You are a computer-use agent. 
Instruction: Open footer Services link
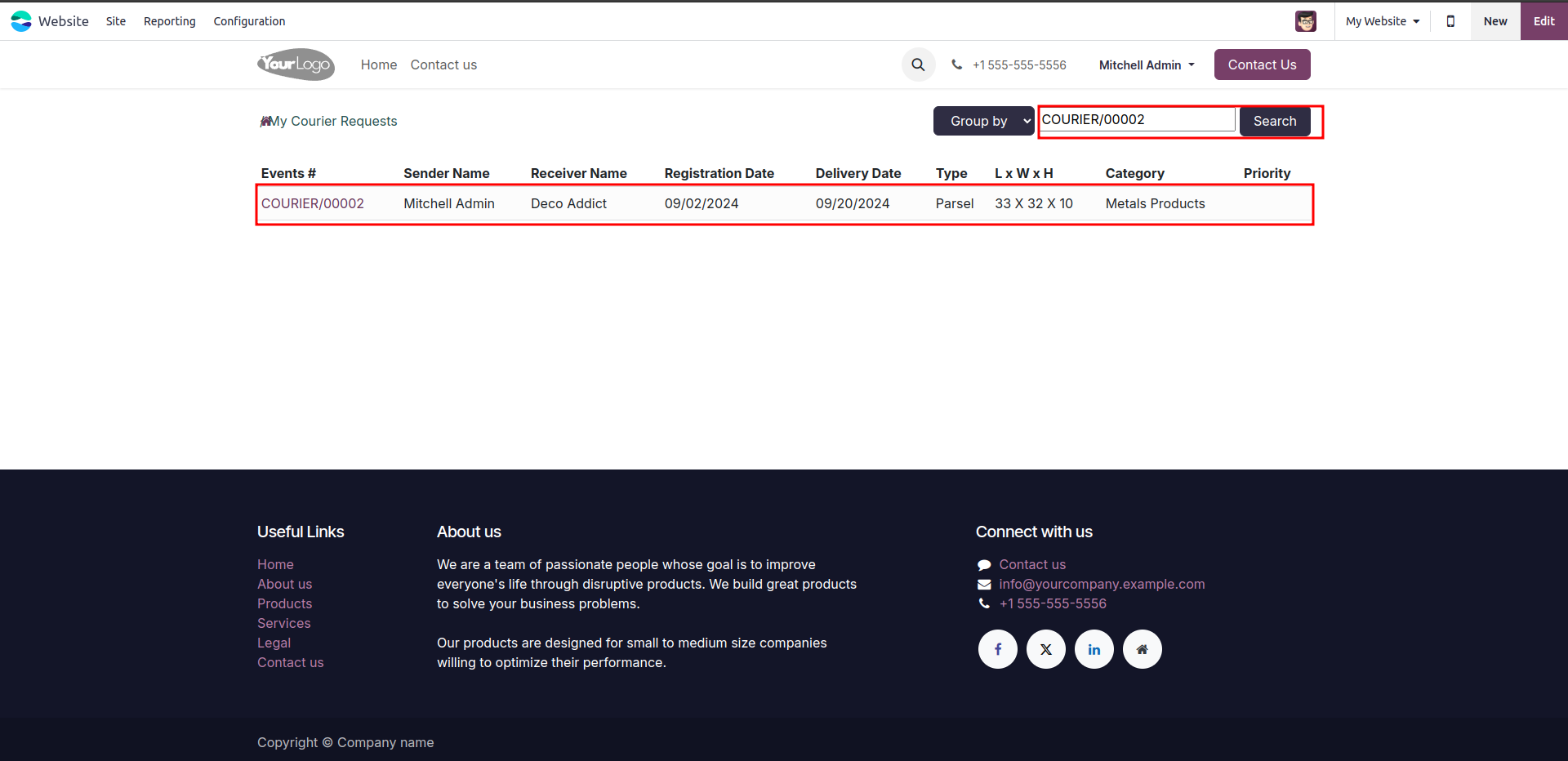[283, 623]
